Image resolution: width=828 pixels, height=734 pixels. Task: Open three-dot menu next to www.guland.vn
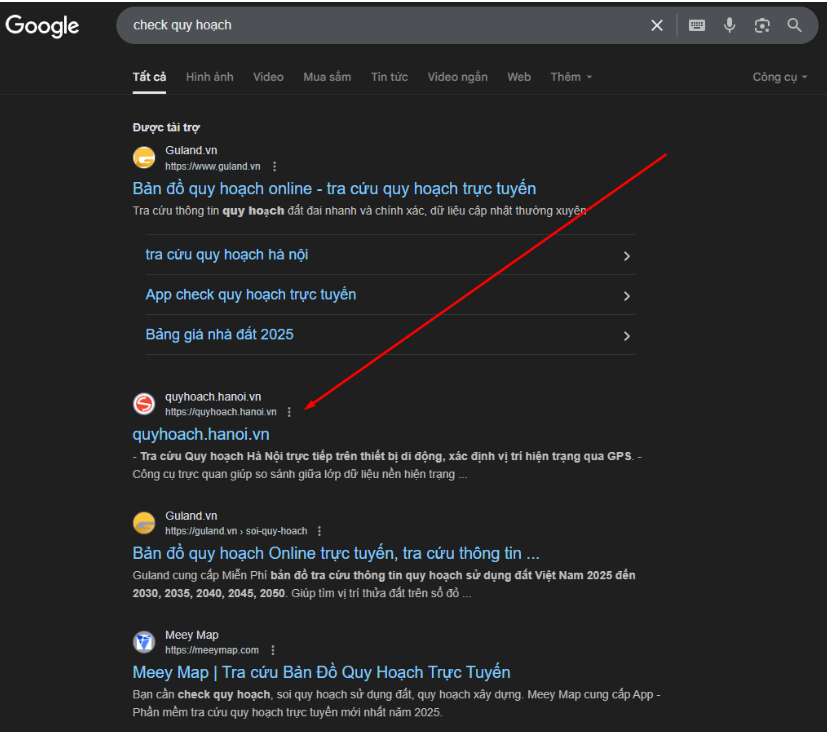point(274,166)
